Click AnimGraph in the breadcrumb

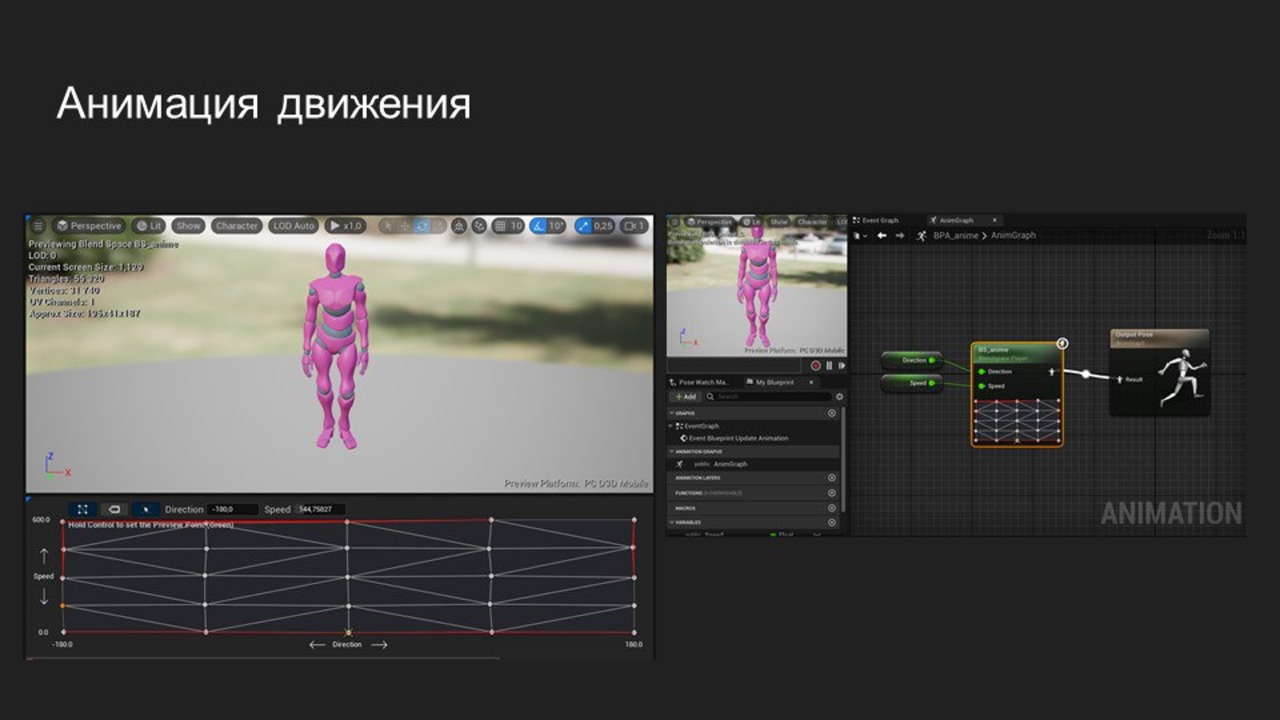1012,235
